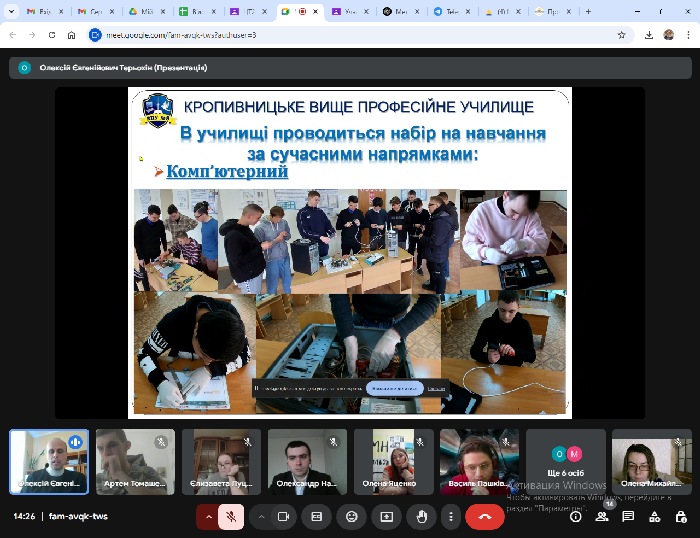Expand camera video settings arrow
This screenshot has height=538, width=700.
[x=261, y=517]
